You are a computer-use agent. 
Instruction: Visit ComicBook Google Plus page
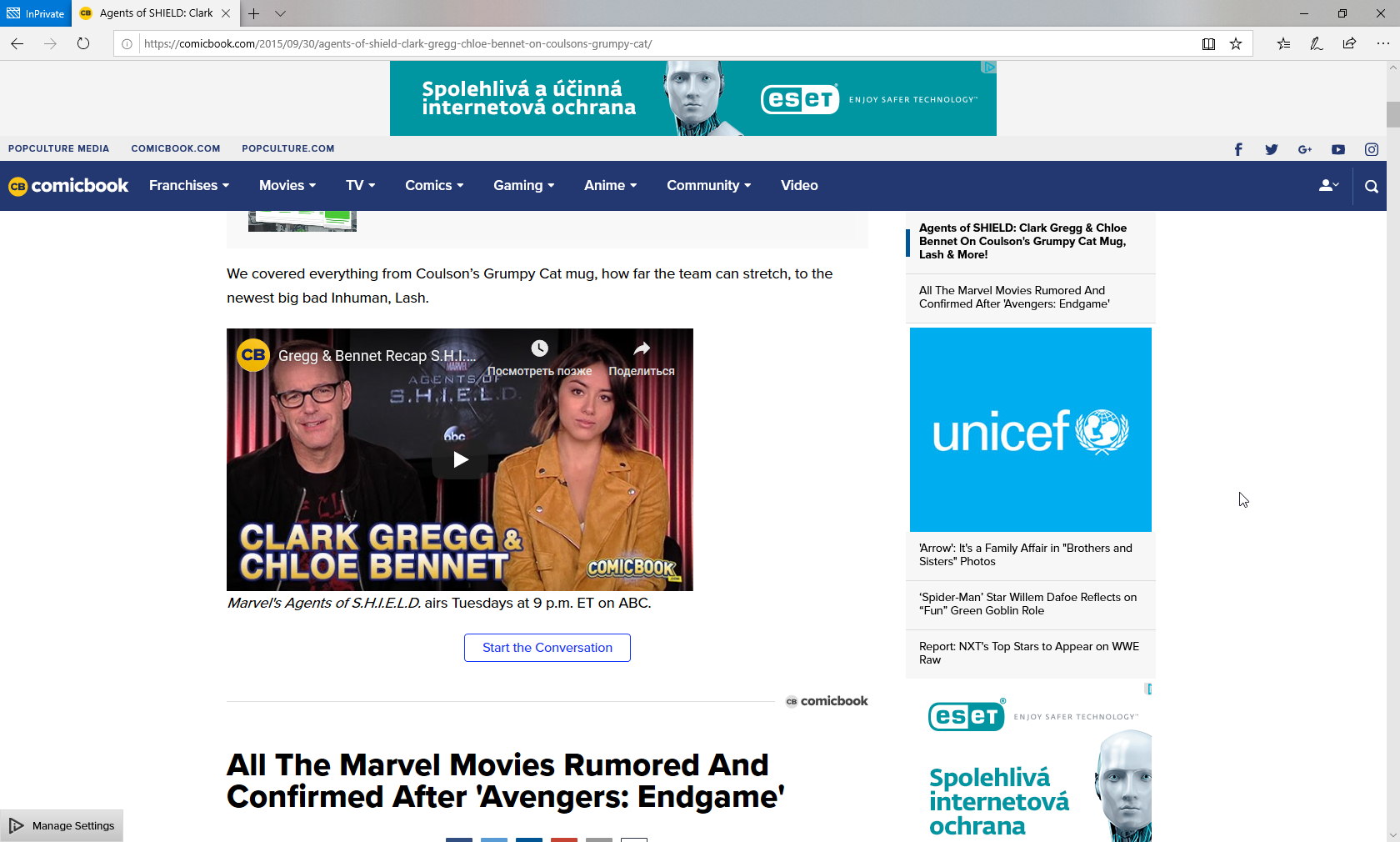pyautogui.click(x=1305, y=149)
